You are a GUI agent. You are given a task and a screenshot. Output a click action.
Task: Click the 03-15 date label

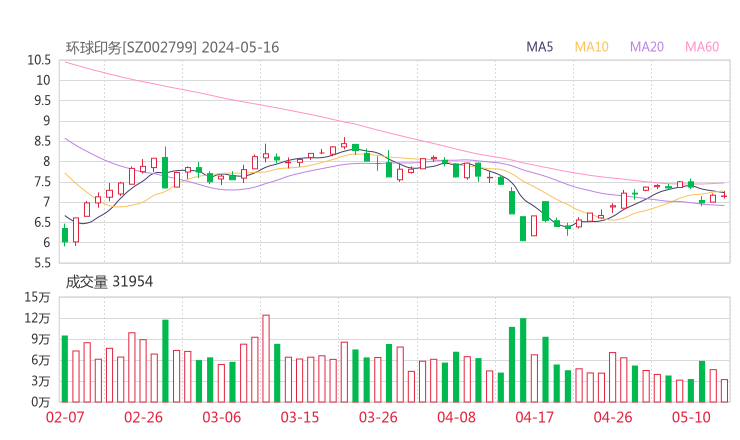pyautogui.click(x=300, y=417)
